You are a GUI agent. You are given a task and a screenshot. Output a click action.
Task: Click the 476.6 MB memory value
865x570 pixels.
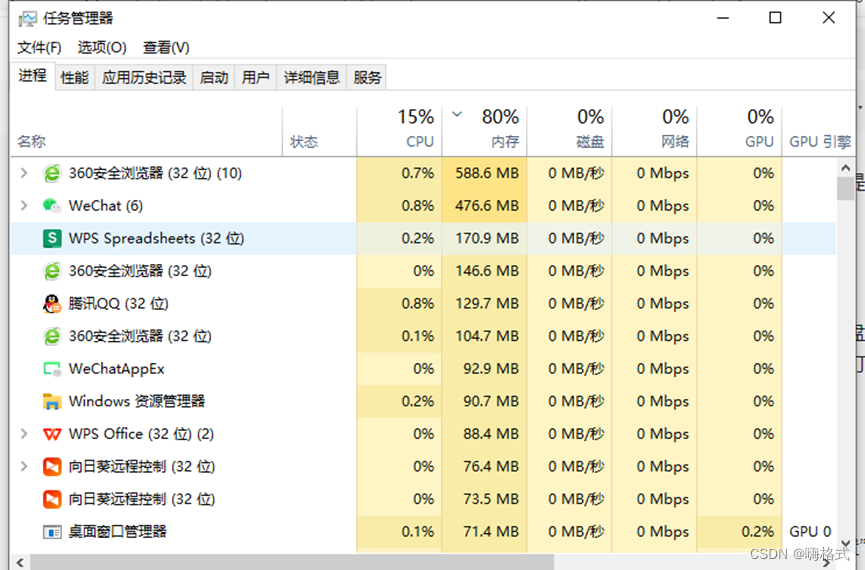point(487,206)
